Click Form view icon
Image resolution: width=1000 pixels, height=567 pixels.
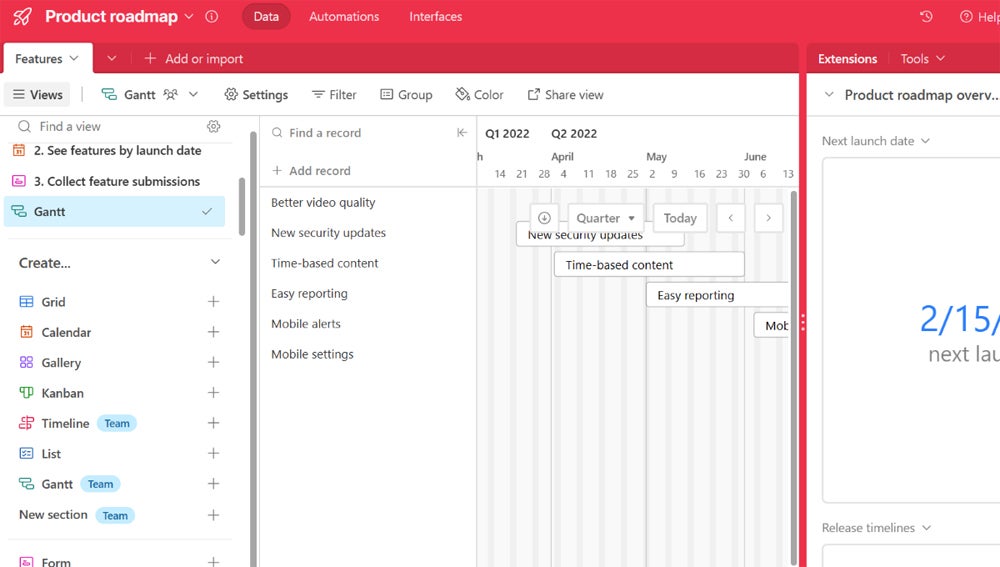click(26, 562)
